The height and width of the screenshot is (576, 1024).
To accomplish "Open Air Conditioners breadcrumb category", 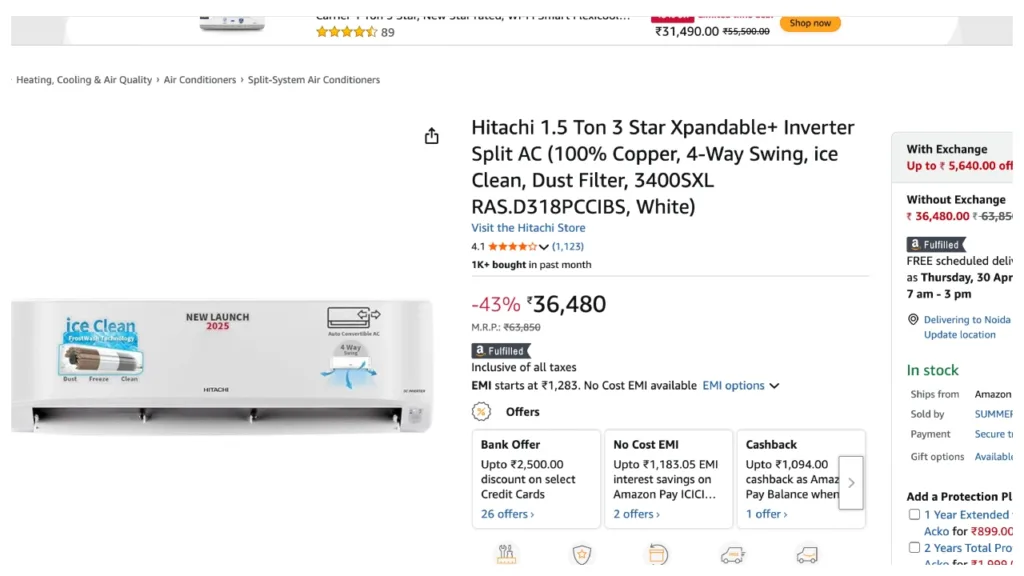I will pyautogui.click(x=200, y=80).
